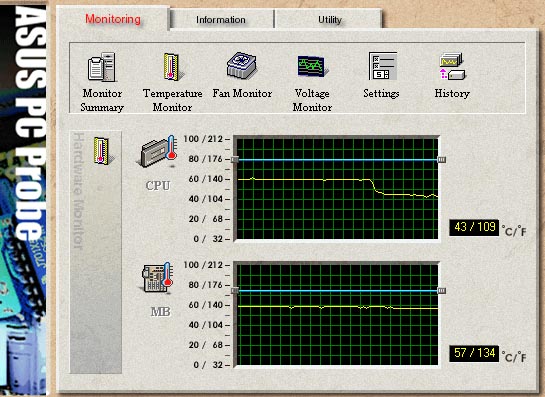This screenshot has height=397, width=545.
Task: Click the Hardware Monitor sidebar thermometer icon
Action: (101, 151)
